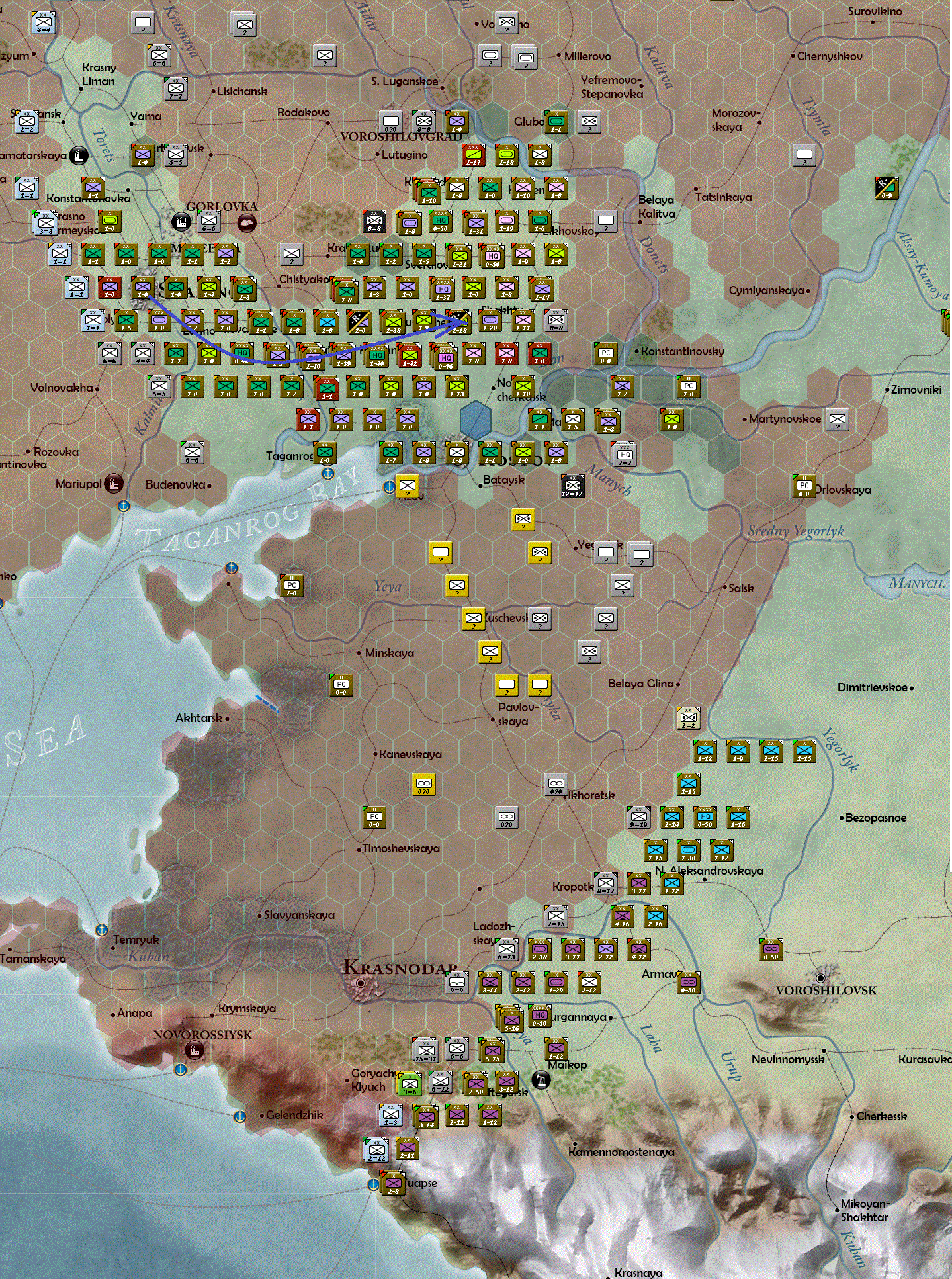The image size is (952, 1279).
Task: Click the 15=31 infantry stack
Action: coord(425,1050)
